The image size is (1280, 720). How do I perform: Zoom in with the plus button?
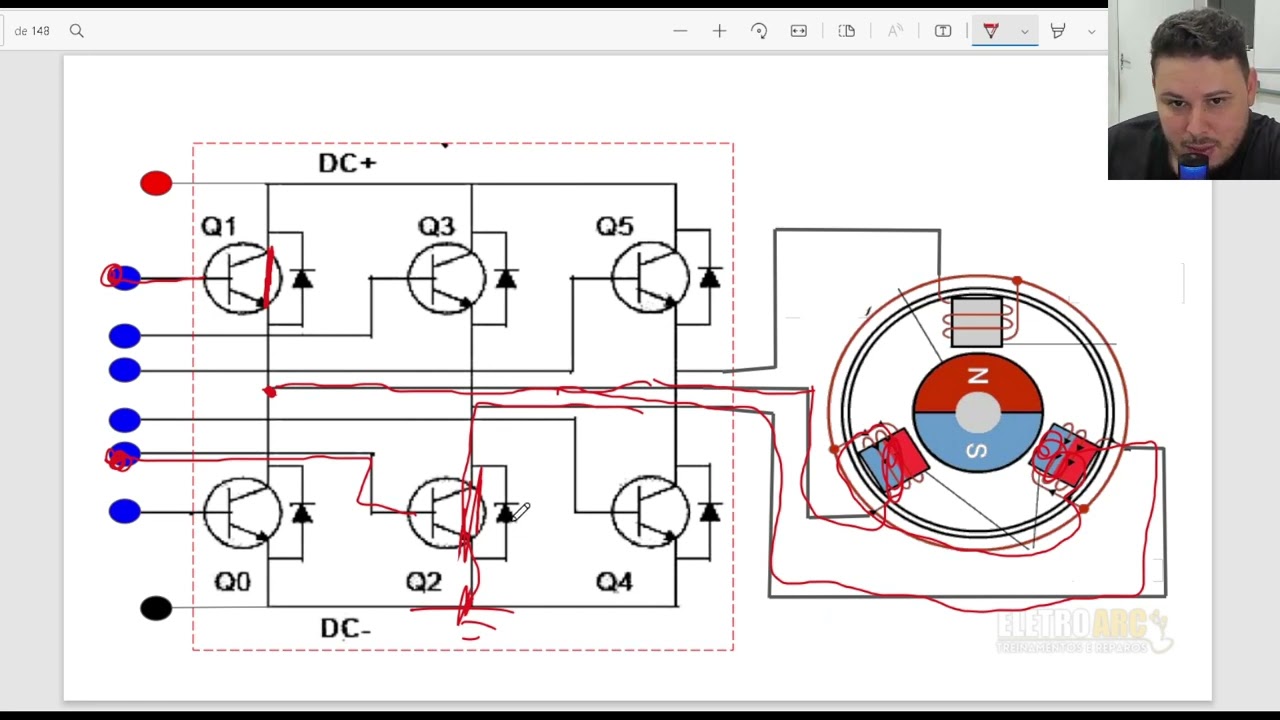(x=719, y=31)
